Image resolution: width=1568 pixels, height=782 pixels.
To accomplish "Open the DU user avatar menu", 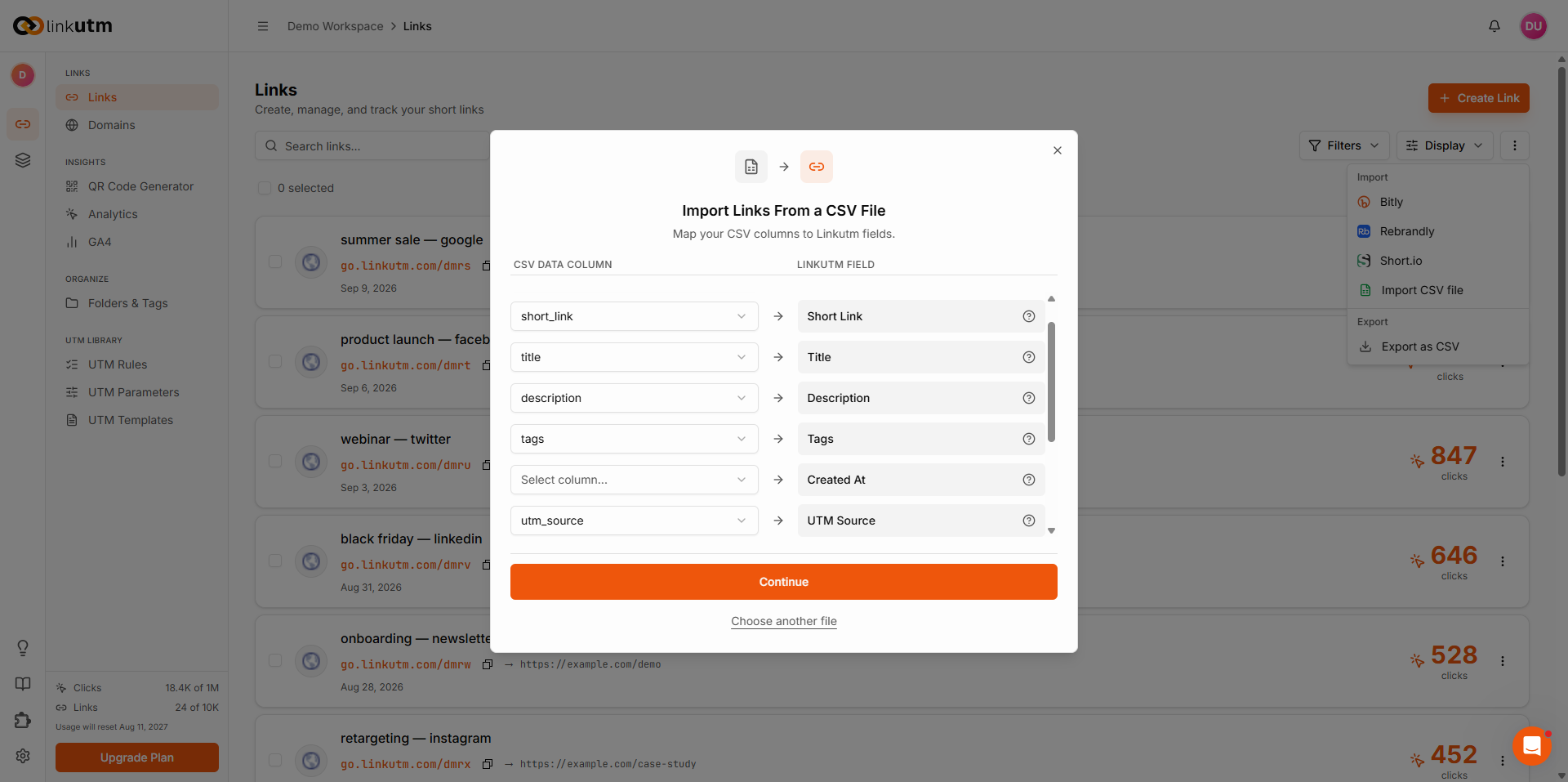I will [x=1533, y=26].
